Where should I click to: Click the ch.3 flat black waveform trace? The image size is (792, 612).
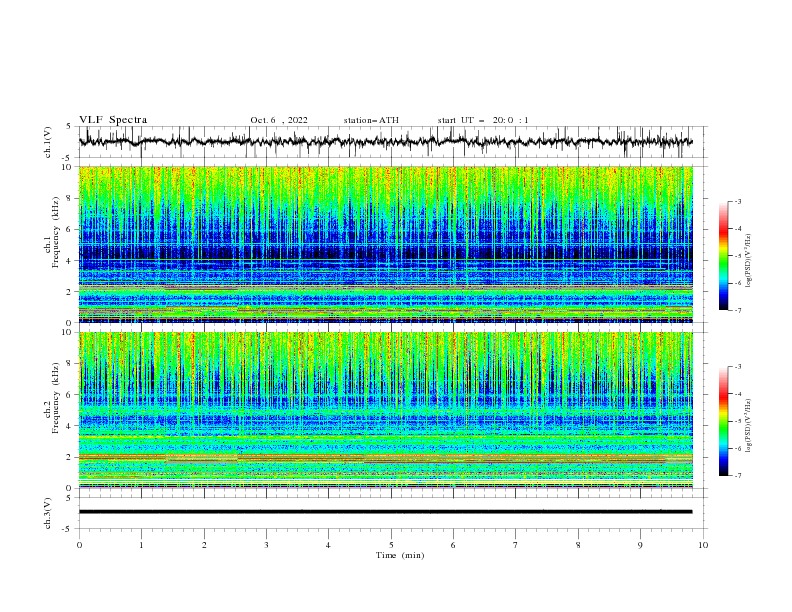[x=385, y=512]
